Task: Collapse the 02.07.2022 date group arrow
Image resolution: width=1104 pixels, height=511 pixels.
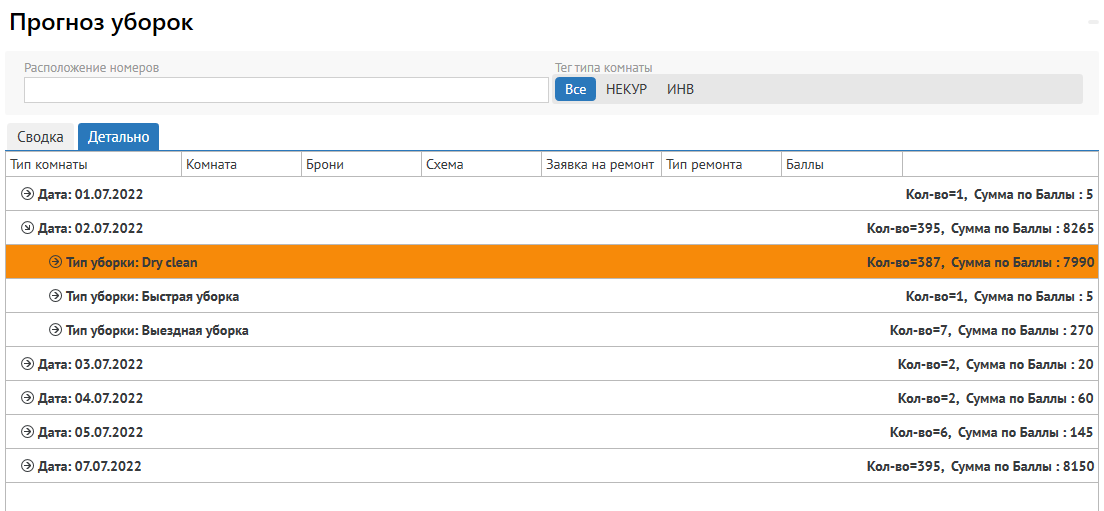Action: pyautogui.click(x=28, y=228)
